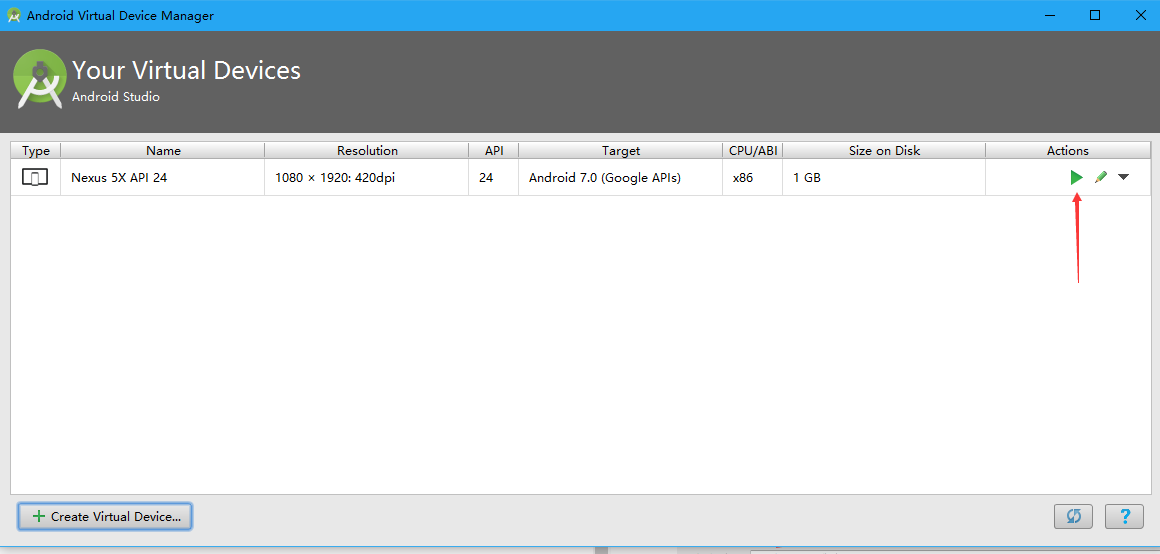Maximize the AVD Manager window
The height and width of the screenshot is (554, 1160).
pyautogui.click(x=1095, y=15)
